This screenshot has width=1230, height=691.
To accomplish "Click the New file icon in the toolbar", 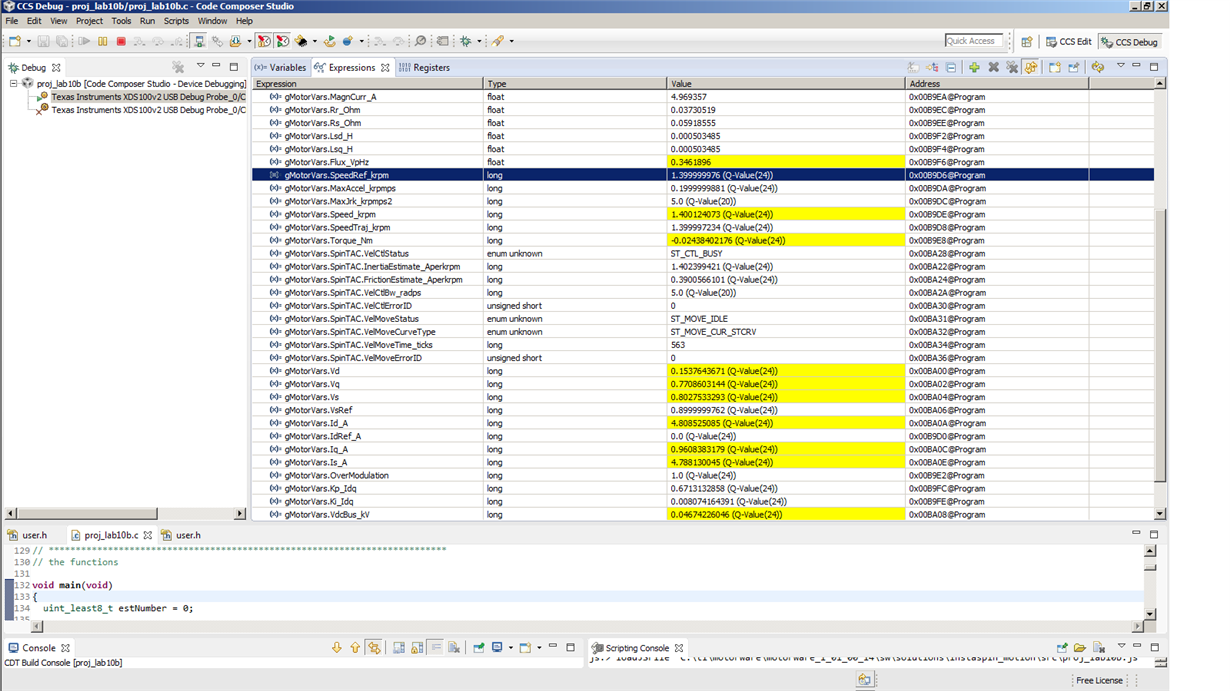I will coord(14,41).
